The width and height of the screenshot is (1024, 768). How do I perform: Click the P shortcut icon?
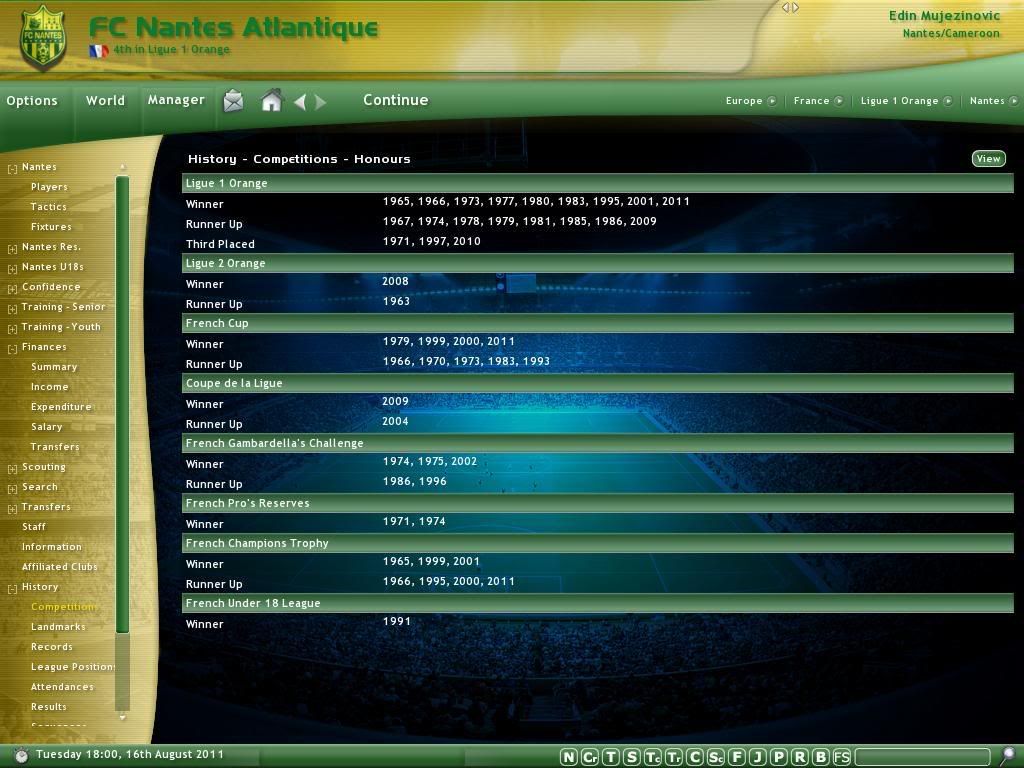tap(778, 757)
